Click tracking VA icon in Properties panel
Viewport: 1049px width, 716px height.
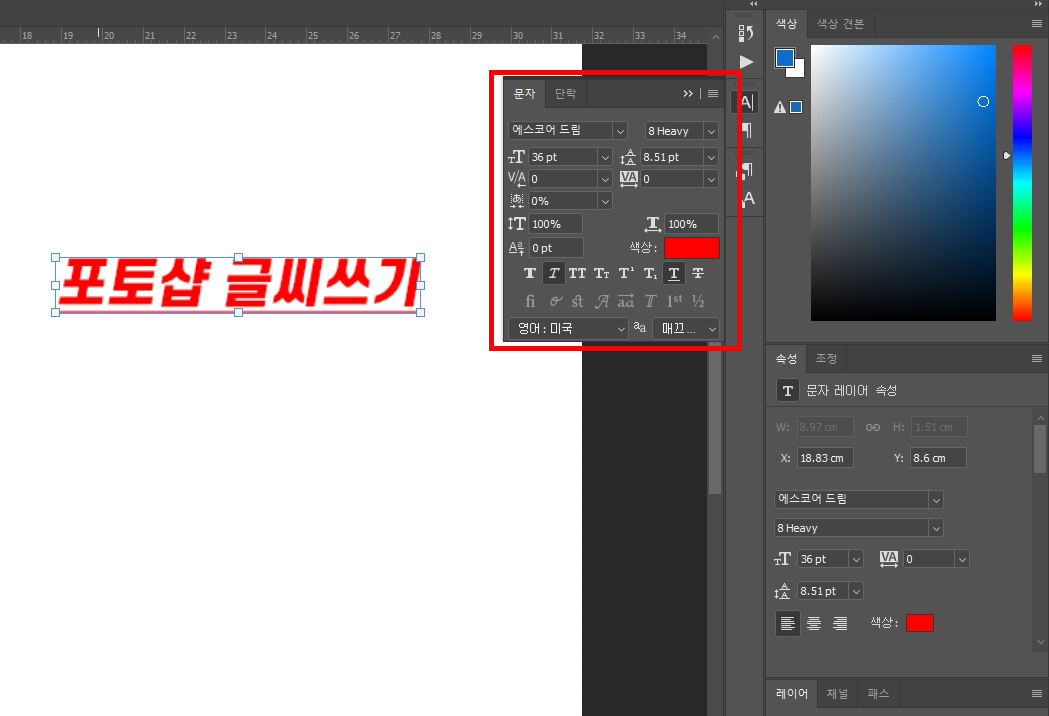point(888,559)
